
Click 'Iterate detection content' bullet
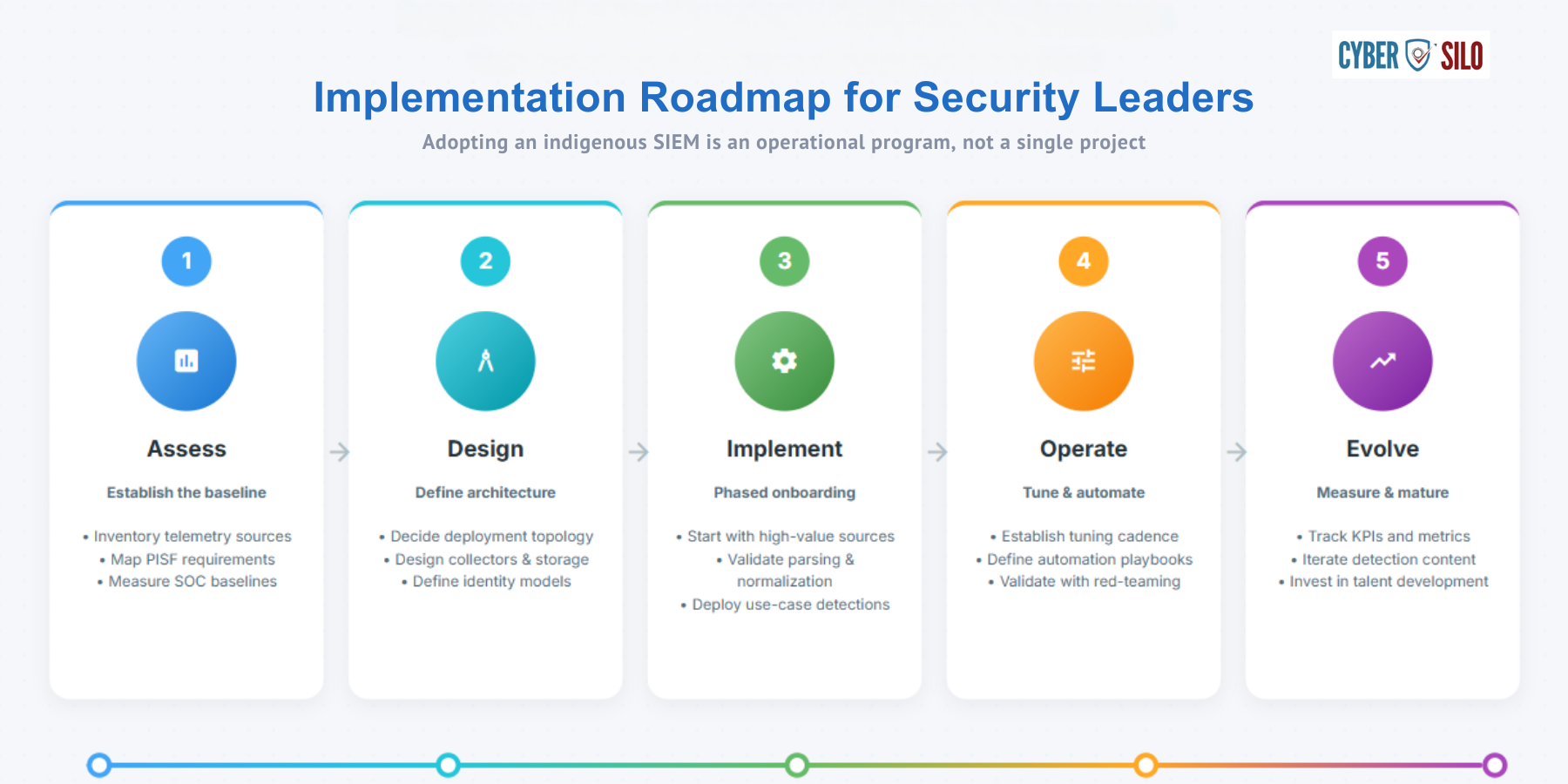tap(1382, 559)
